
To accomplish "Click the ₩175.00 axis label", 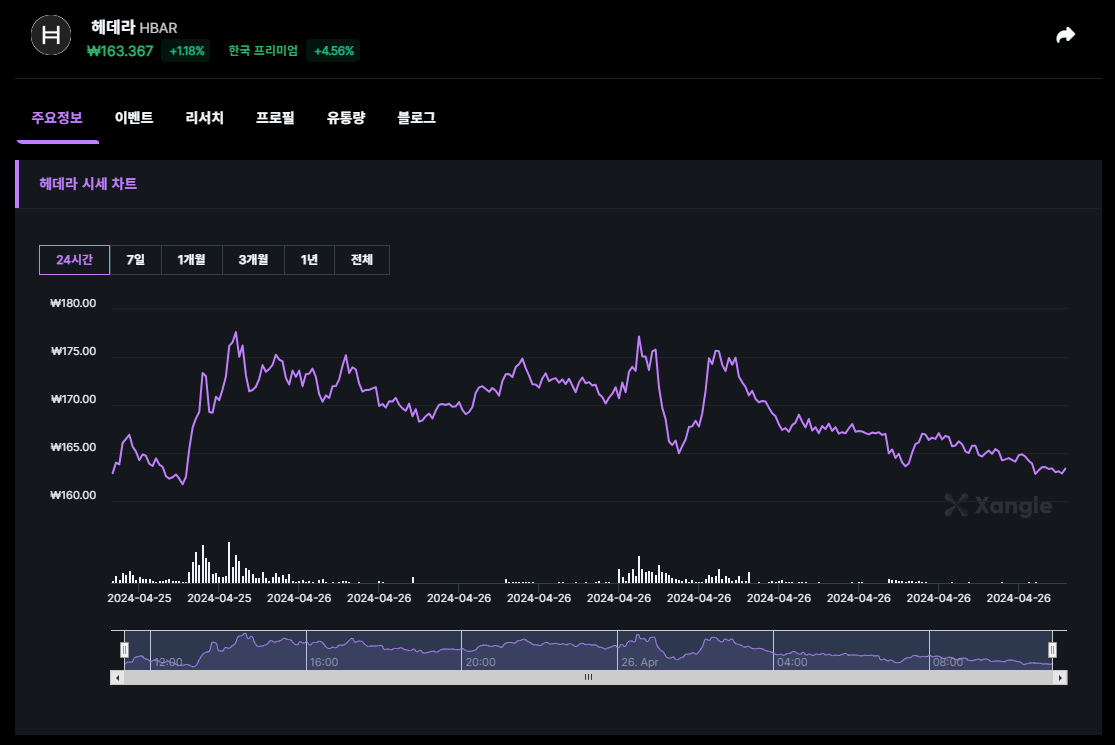I will click(x=73, y=351).
